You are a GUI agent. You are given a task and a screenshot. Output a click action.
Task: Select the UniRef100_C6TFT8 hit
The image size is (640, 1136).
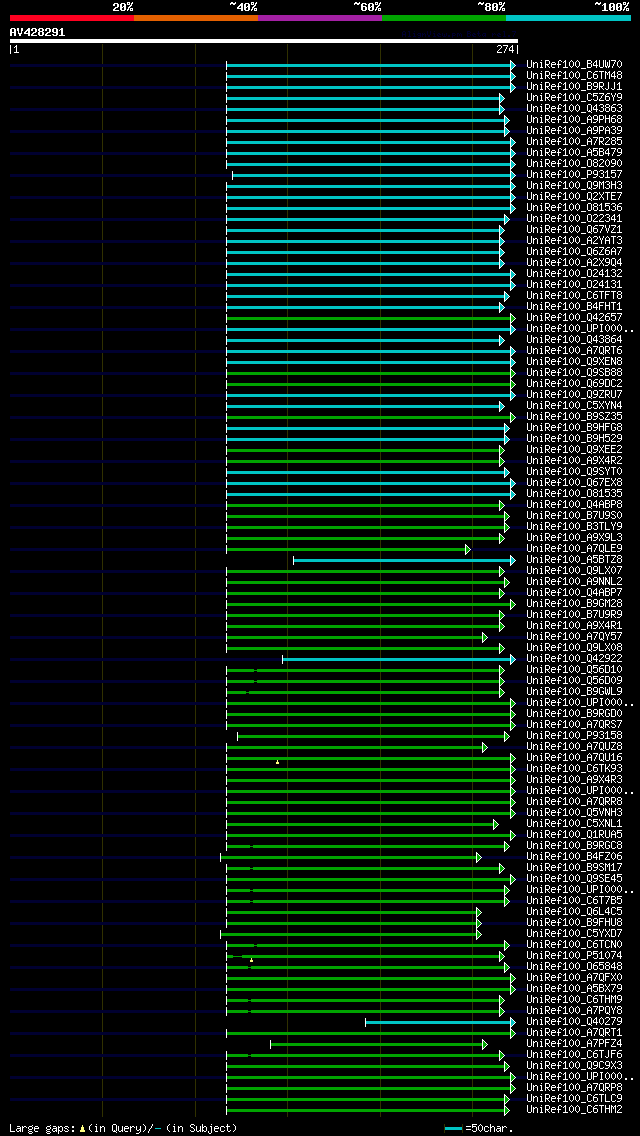click(x=574, y=296)
